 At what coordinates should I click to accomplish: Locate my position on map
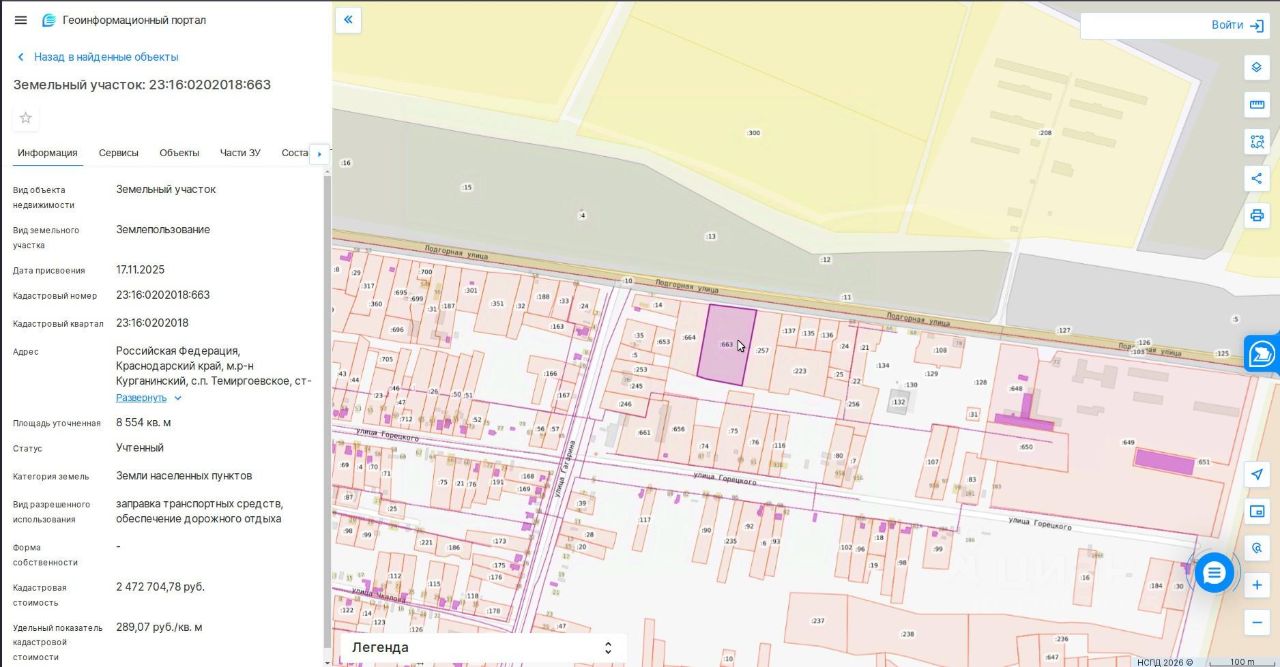click(x=1257, y=474)
